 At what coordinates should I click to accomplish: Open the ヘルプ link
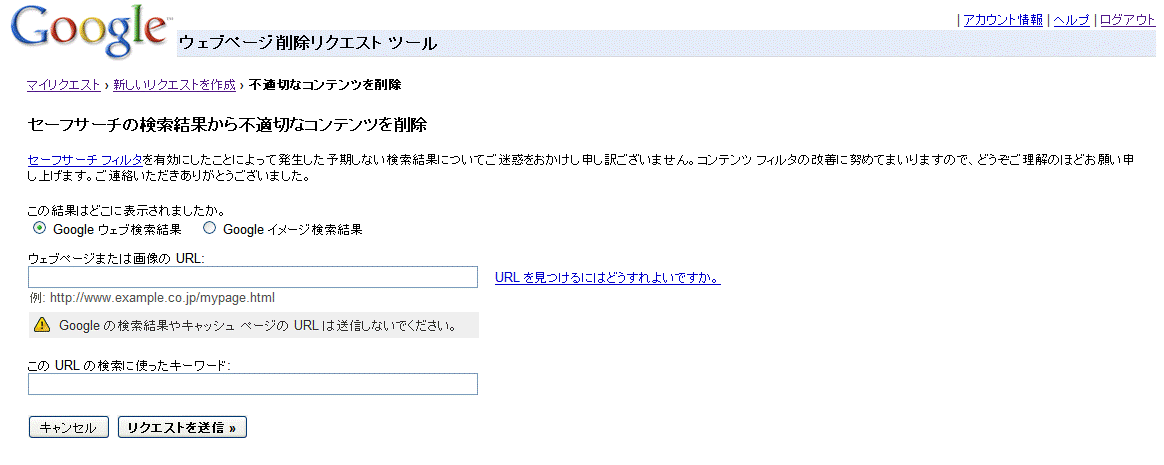click(1072, 20)
